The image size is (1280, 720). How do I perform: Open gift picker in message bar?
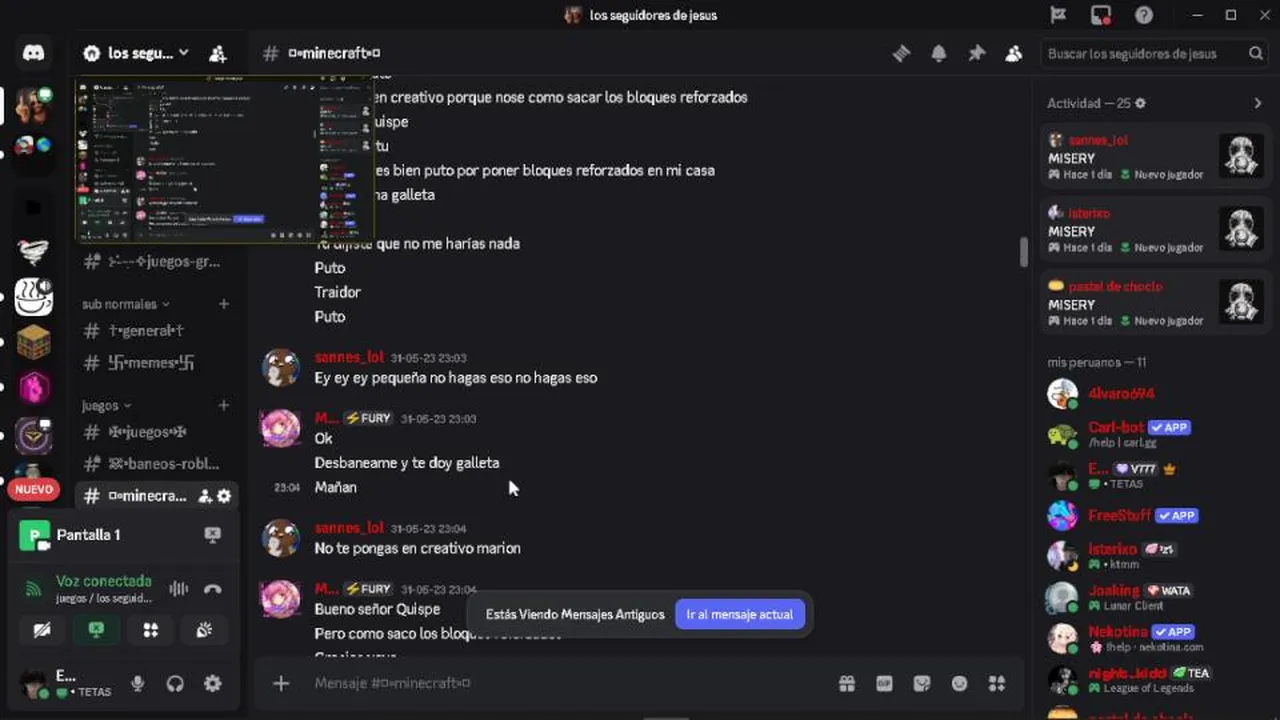[x=847, y=684]
